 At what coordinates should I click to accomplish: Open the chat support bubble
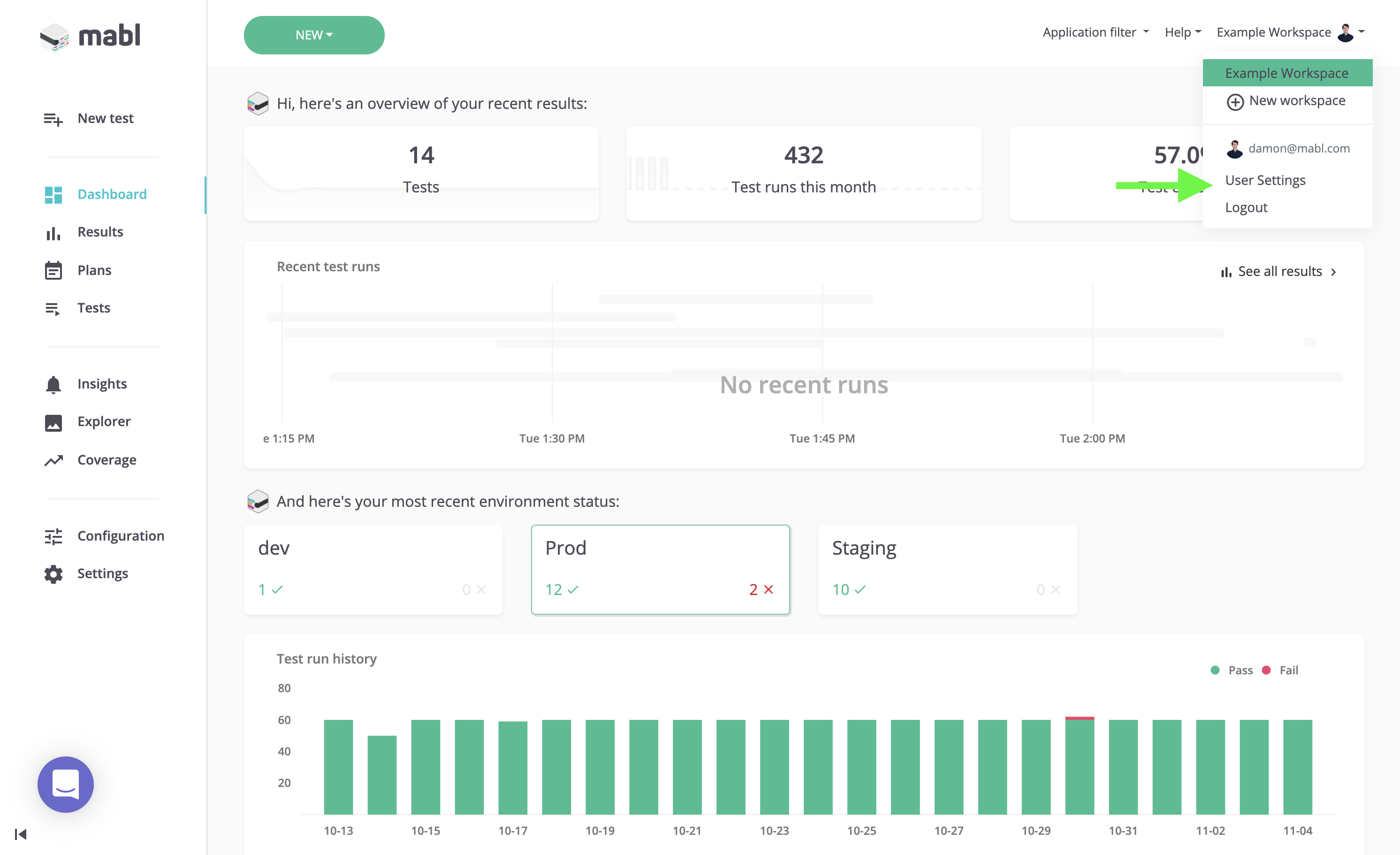click(65, 784)
